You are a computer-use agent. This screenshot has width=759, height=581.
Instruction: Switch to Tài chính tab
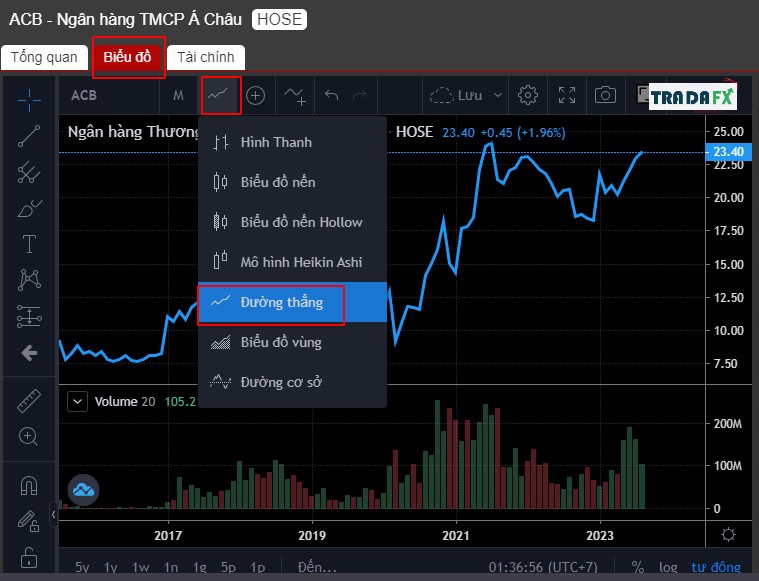(206, 58)
